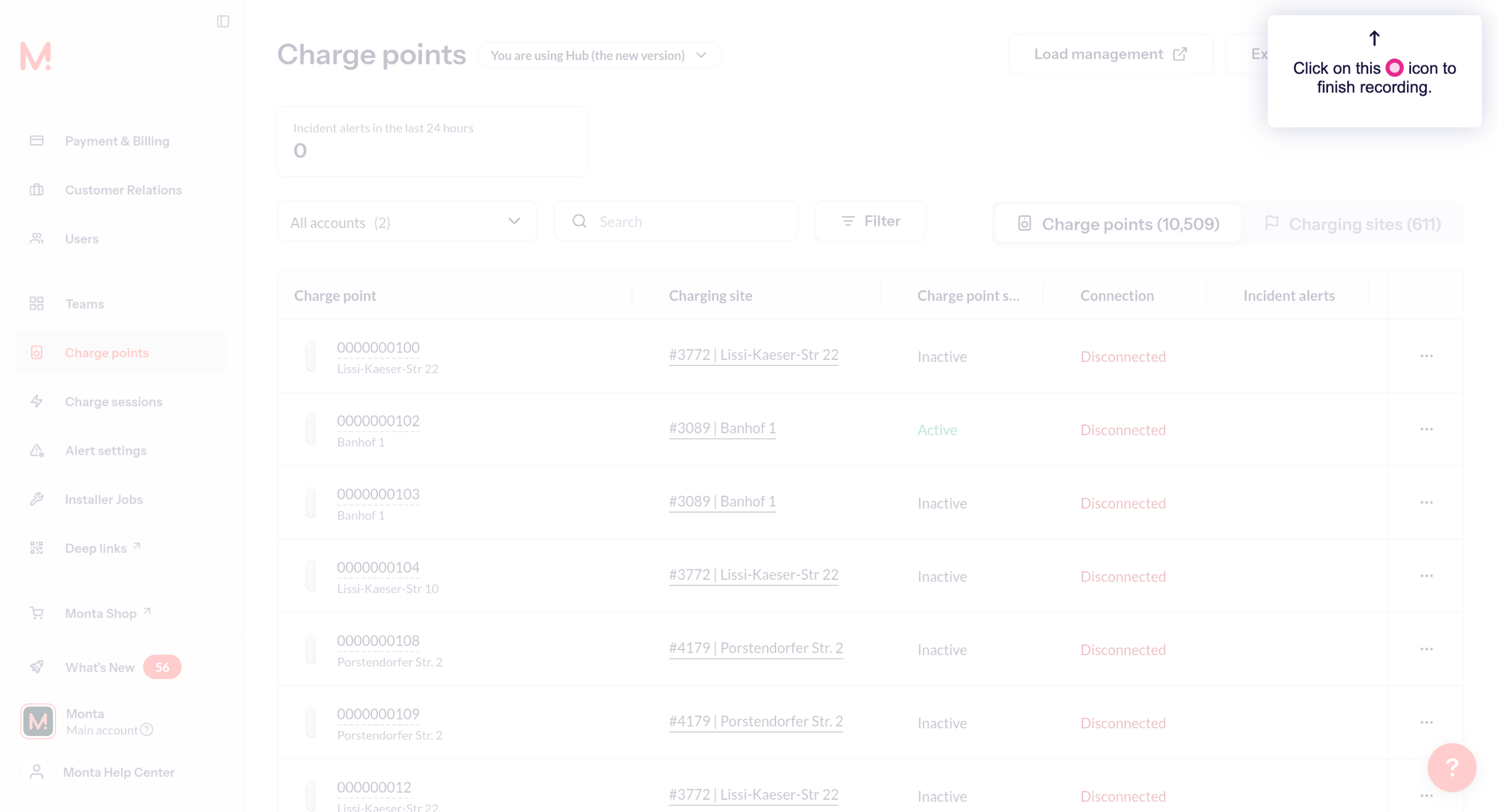
Task: Click the pink recording finish icon
Action: point(1394,68)
